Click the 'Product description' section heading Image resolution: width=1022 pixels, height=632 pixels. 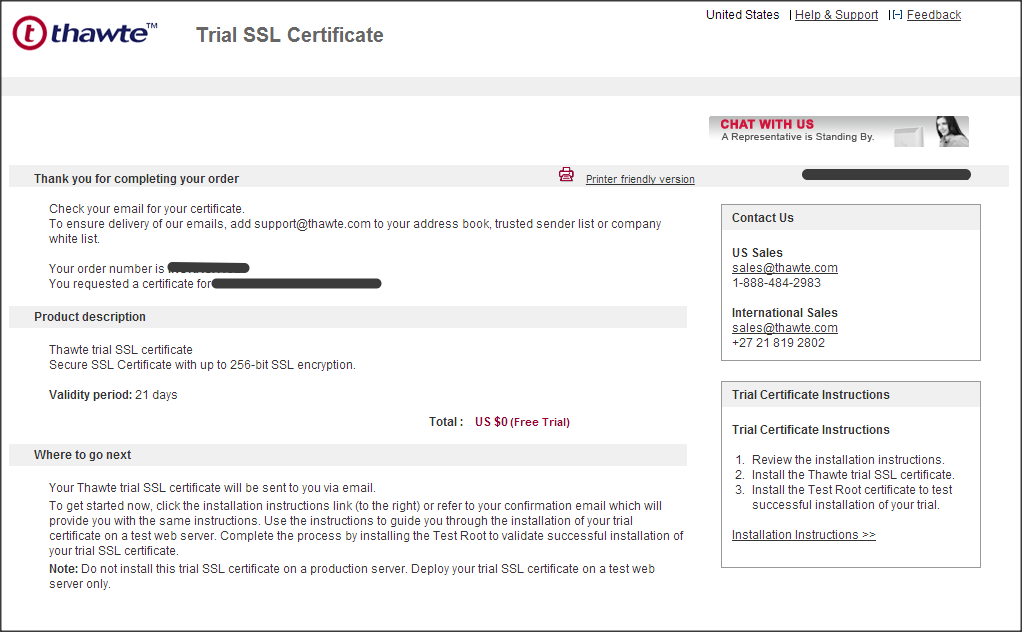click(90, 317)
